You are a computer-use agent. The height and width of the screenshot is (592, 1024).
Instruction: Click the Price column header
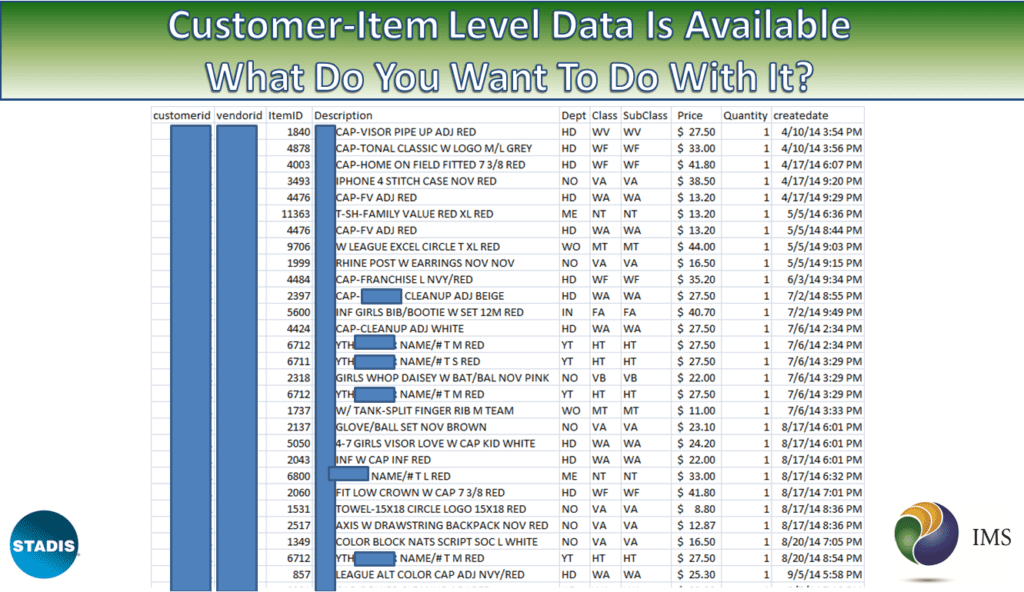point(690,116)
